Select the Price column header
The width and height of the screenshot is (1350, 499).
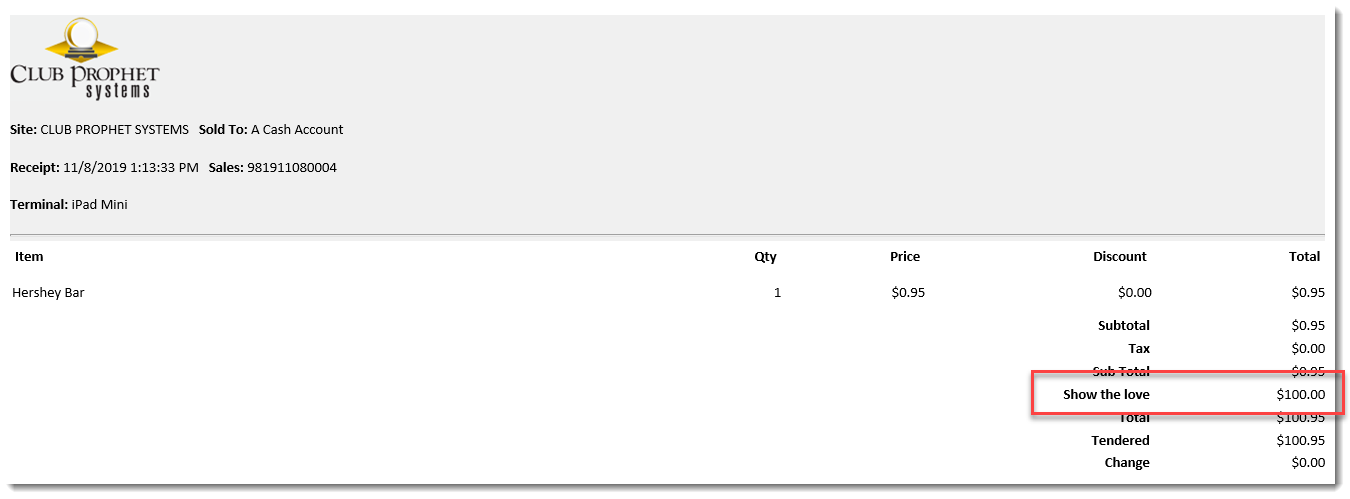(x=905, y=256)
